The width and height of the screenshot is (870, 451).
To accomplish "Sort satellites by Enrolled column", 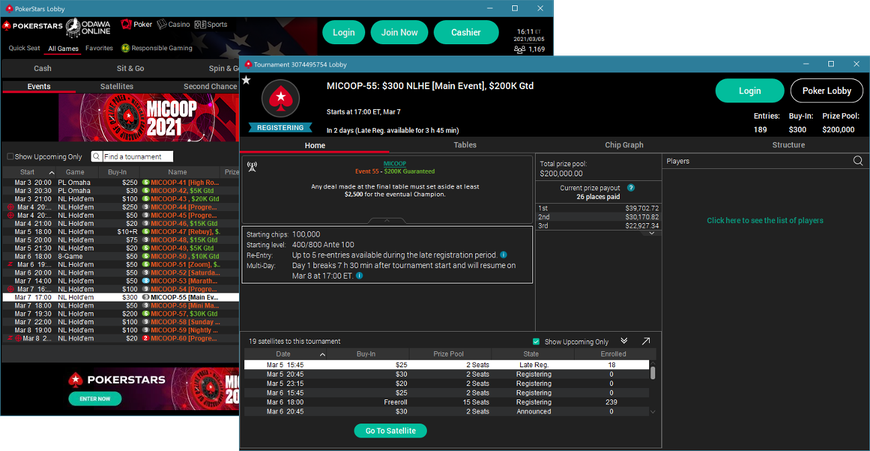I will tap(613, 354).
